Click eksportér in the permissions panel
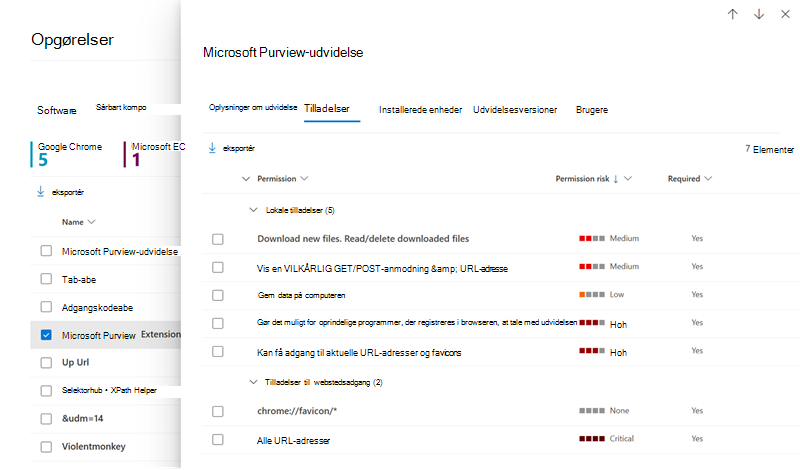 (238, 149)
